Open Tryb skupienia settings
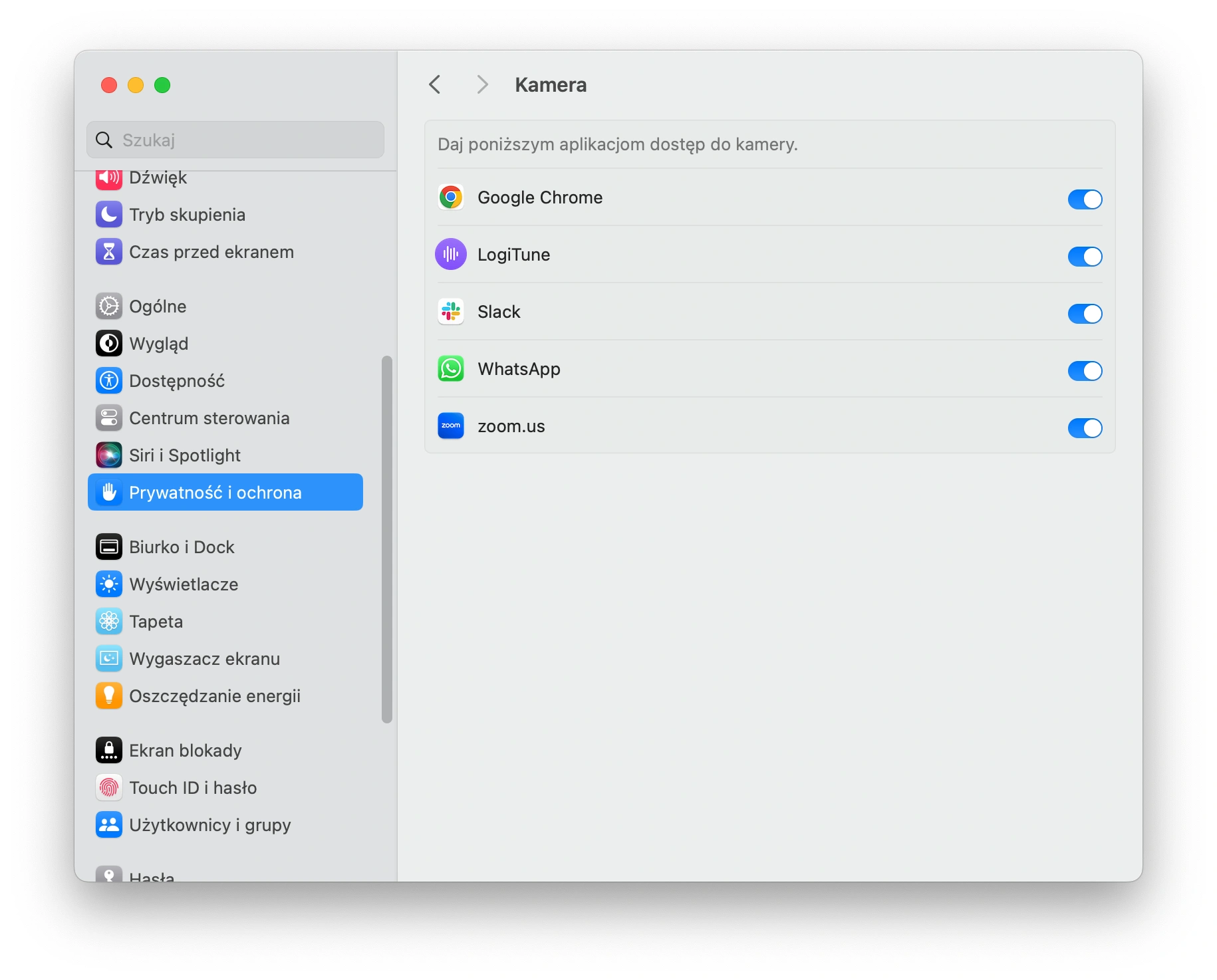The width and height of the screenshot is (1217, 980). (x=225, y=215)
